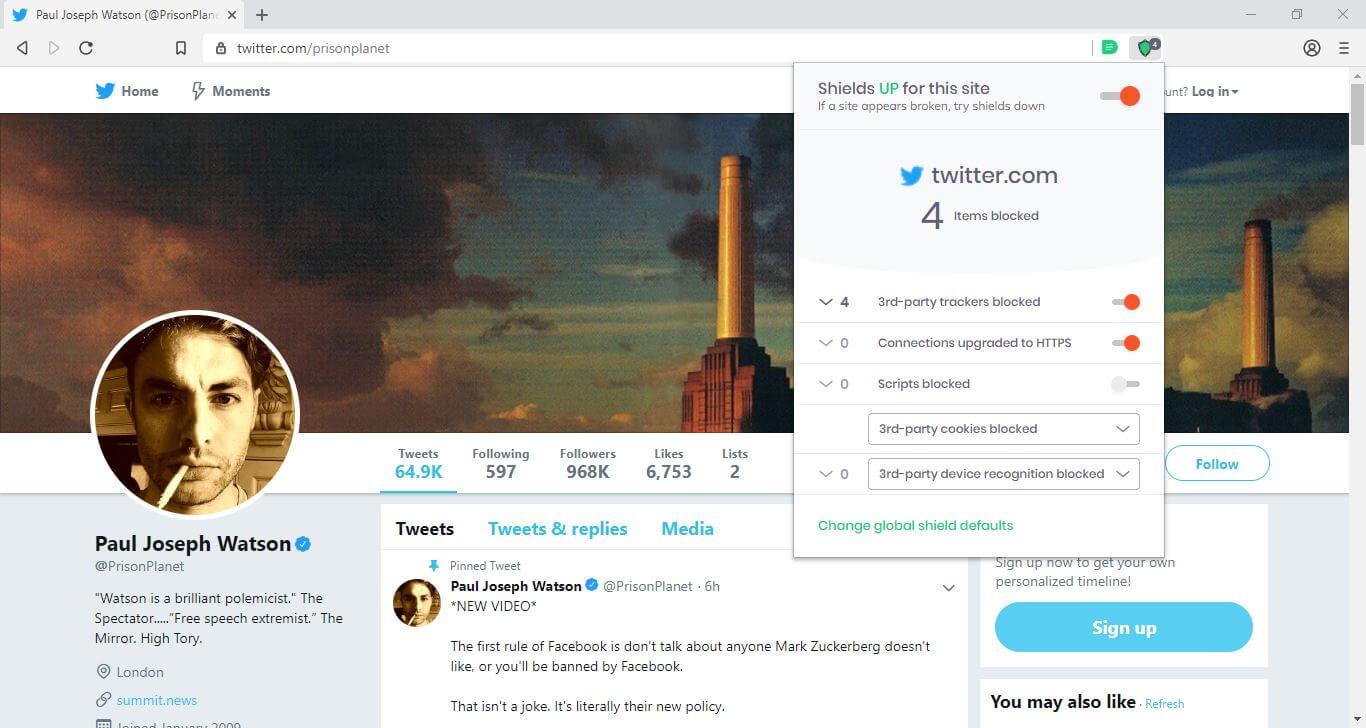Screen dimensions: 1366x728
Task: Click the bookmark icon beside the URL
Action: pos(181,48)
